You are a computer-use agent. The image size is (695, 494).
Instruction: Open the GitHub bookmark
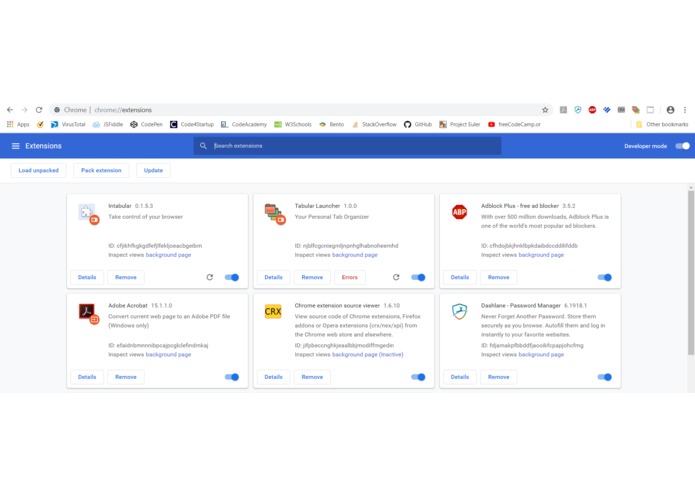418,124
